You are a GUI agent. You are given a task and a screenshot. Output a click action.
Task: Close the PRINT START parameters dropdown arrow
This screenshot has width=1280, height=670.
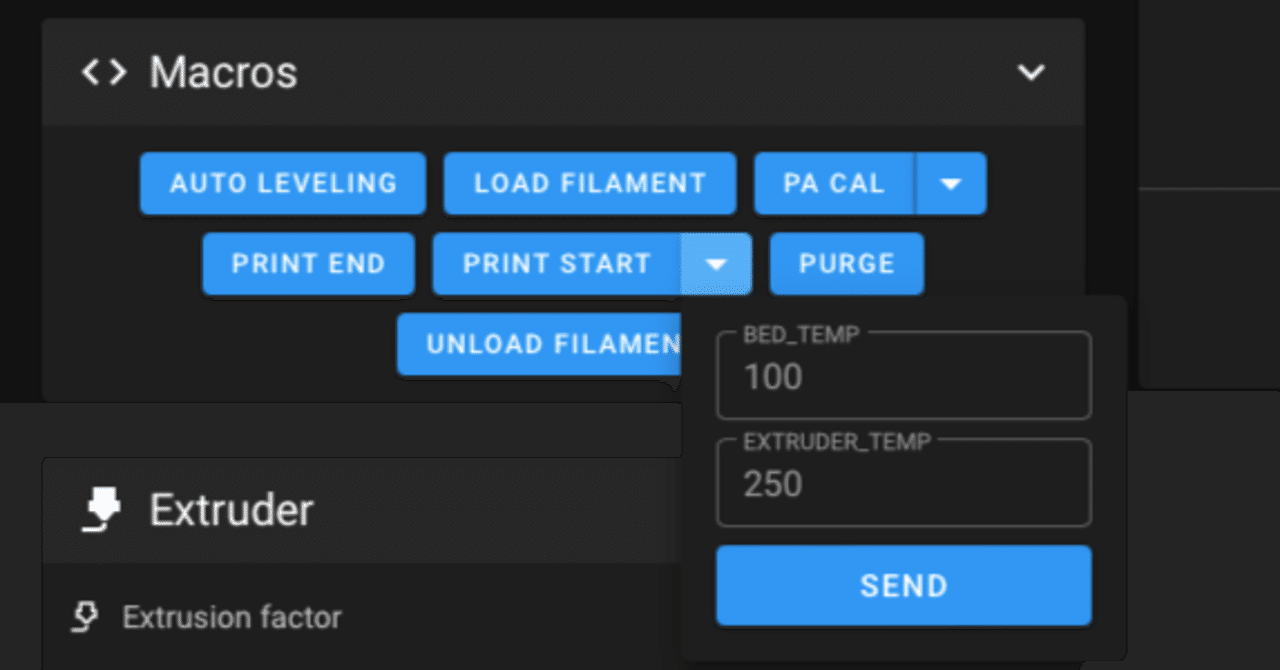point(715,264)
